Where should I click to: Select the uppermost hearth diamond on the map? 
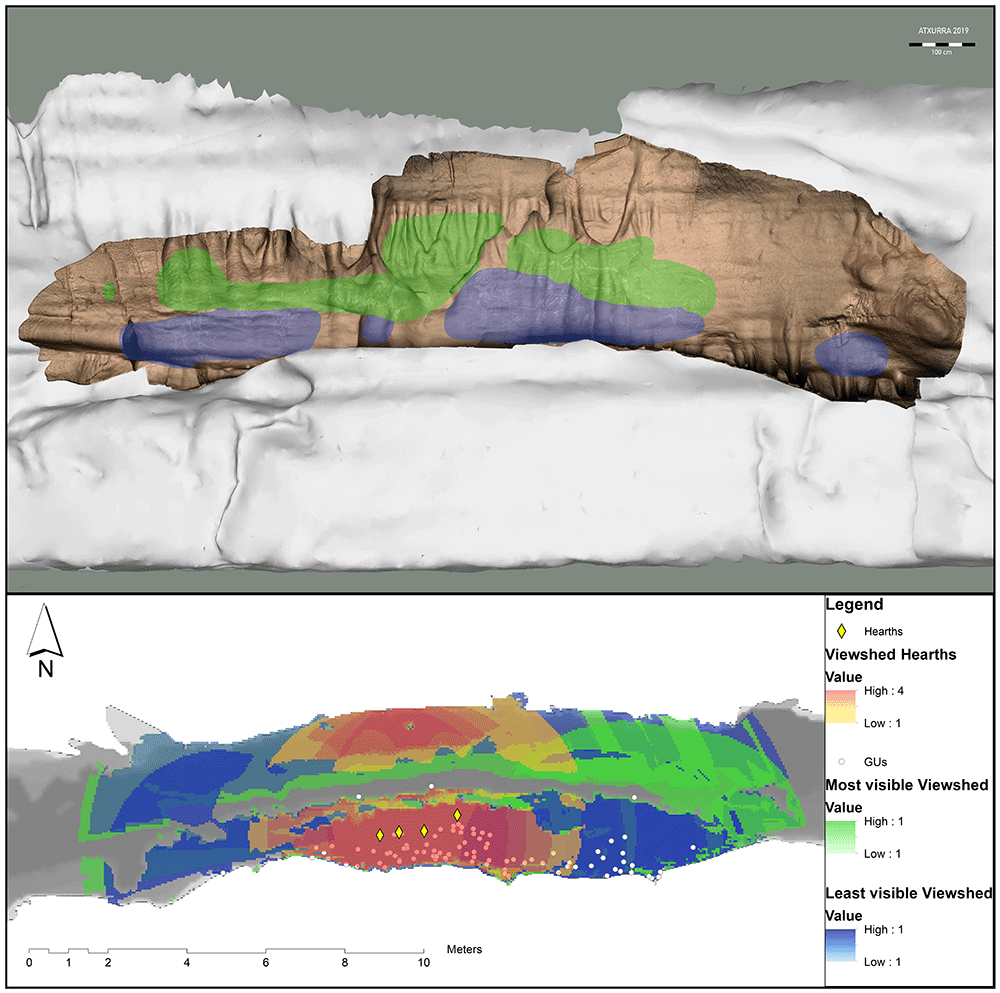[x=457, y=815]
